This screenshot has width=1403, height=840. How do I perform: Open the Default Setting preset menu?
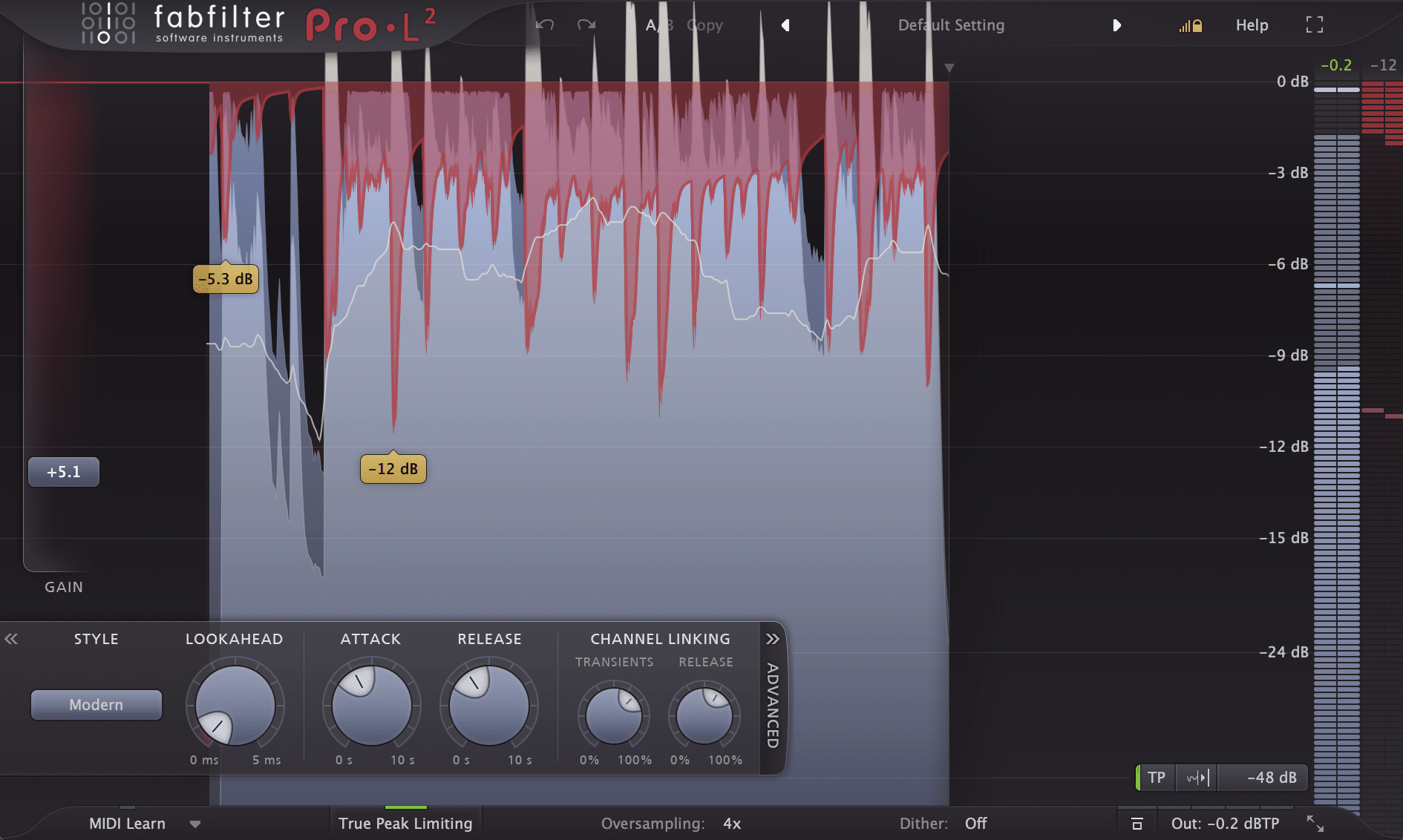(951, 25)
